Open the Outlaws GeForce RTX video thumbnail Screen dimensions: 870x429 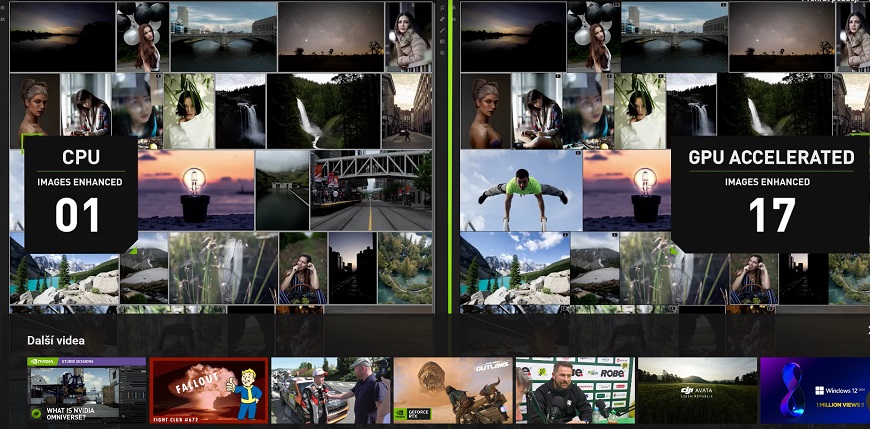[453, 390]
